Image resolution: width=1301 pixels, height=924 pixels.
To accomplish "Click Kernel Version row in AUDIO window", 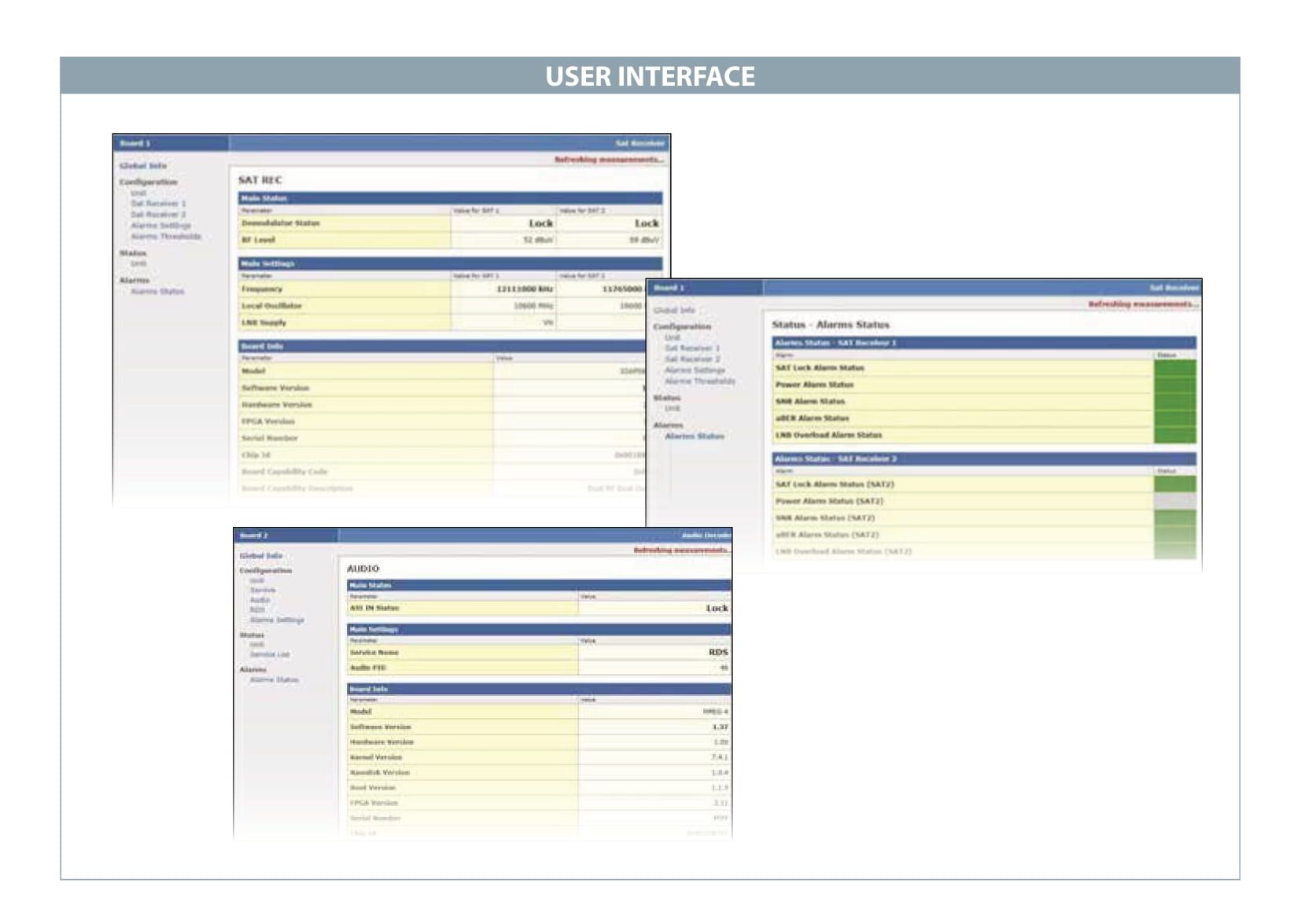I will tap(539, 757).
